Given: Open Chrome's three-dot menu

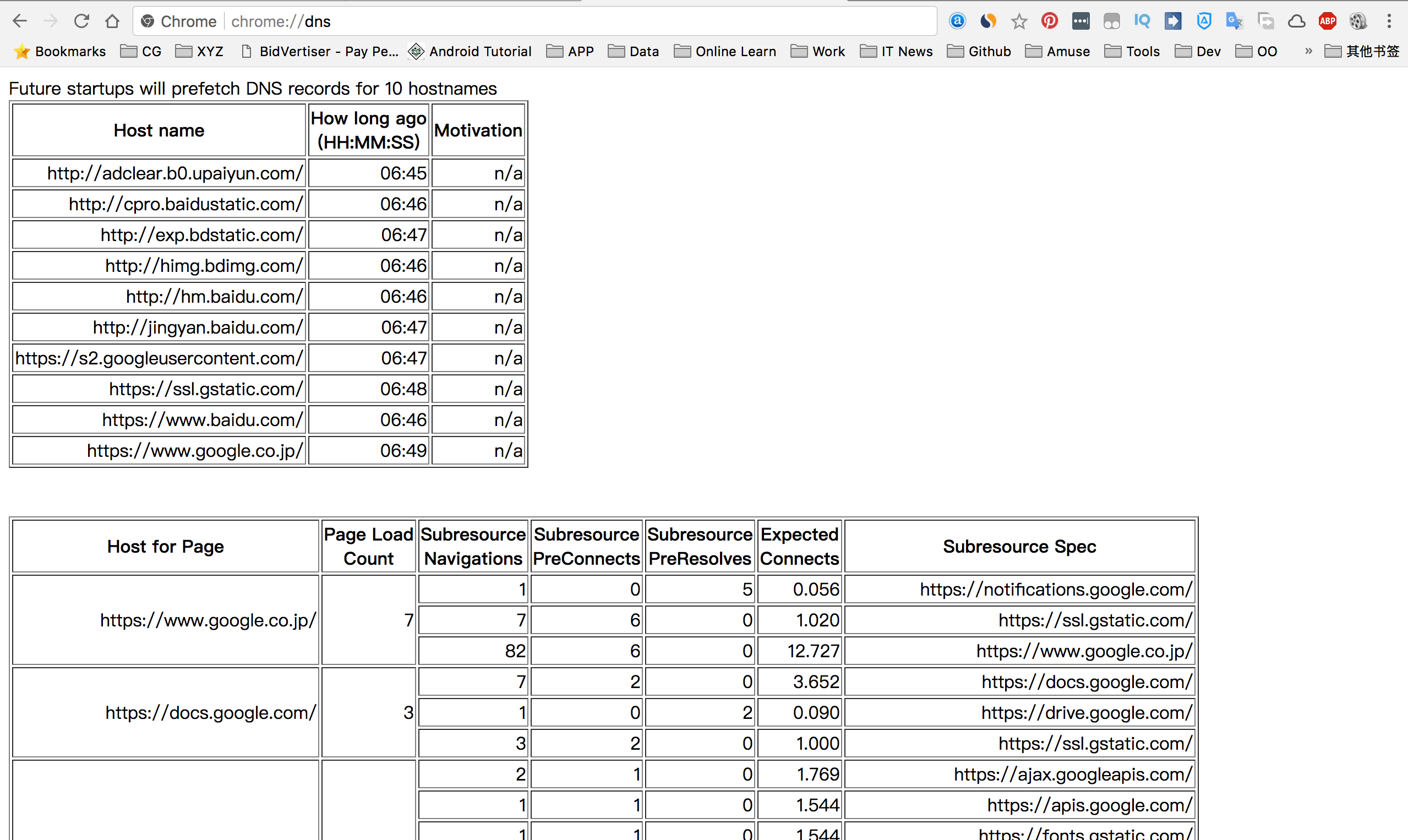Looking at the screenshot, I should tap(1389, 21).
